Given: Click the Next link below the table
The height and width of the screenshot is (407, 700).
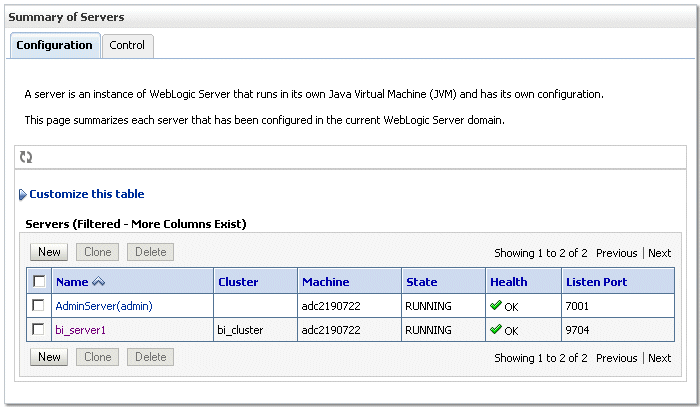Looking at the screenshot, I should [x=659, y=358].
